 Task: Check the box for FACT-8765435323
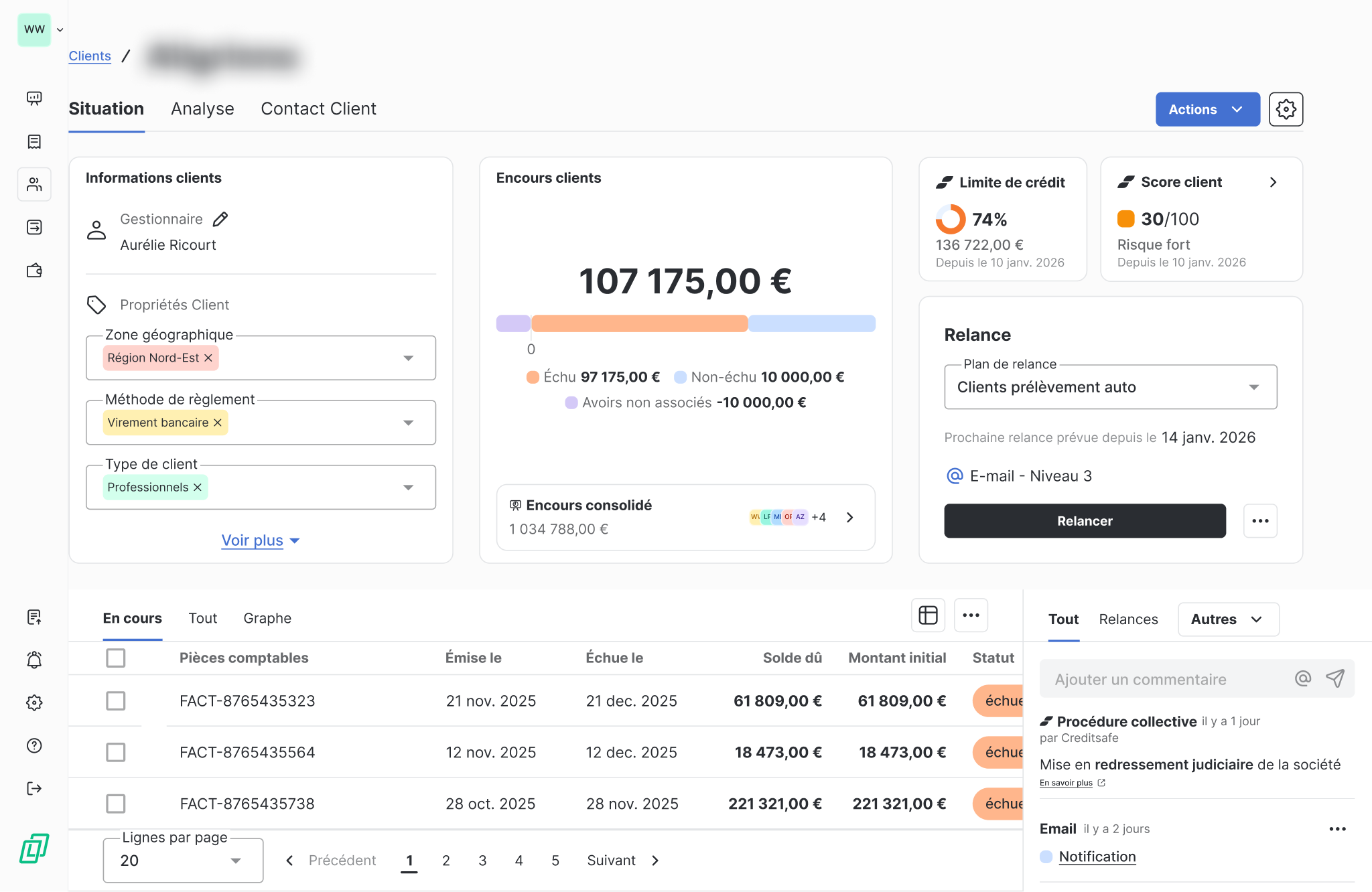pos(116,700)
